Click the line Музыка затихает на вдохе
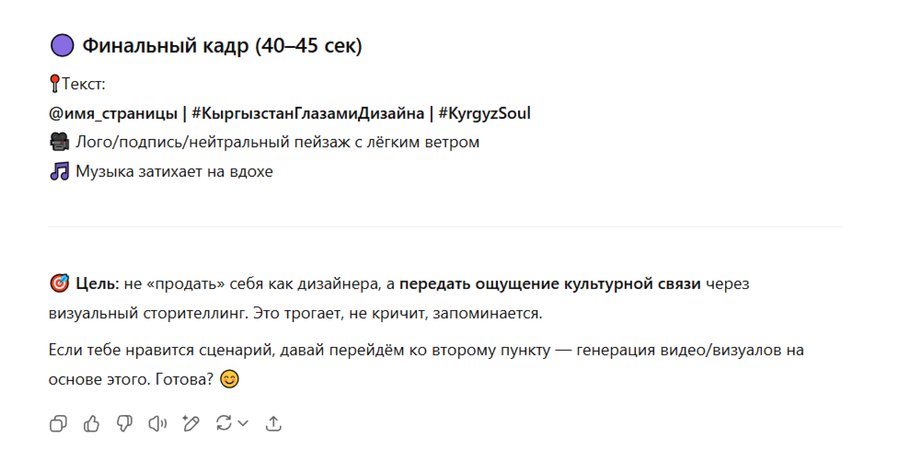Screen dimensions: 900x462 pos(174,171)
